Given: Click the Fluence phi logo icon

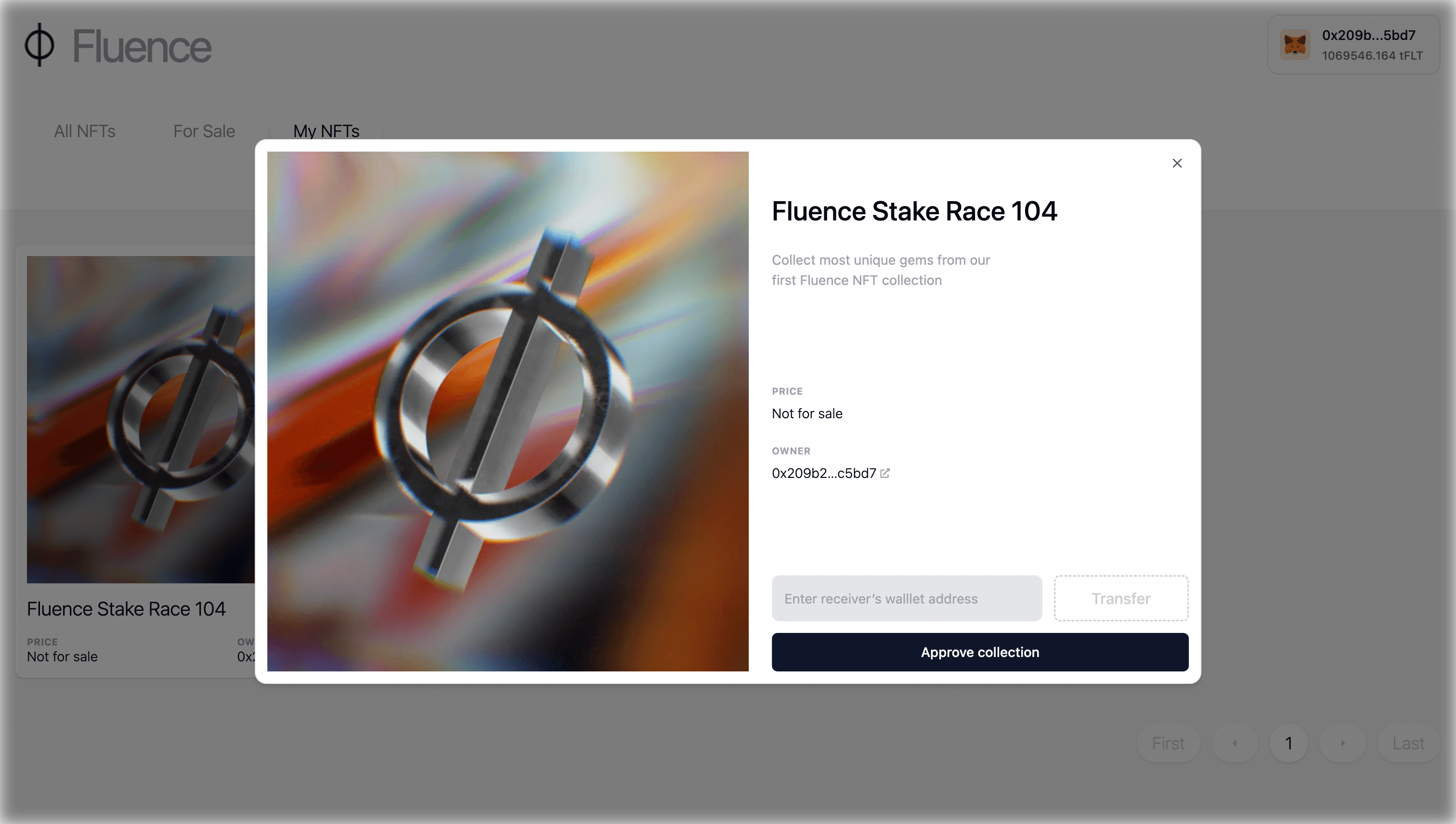Looking at the screenshot, I should [39, 45].
